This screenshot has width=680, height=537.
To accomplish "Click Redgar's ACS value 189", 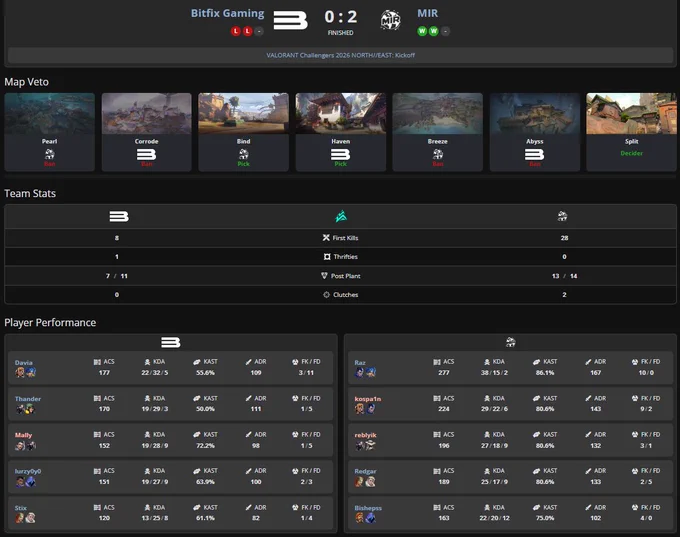I will coord(444,481).
